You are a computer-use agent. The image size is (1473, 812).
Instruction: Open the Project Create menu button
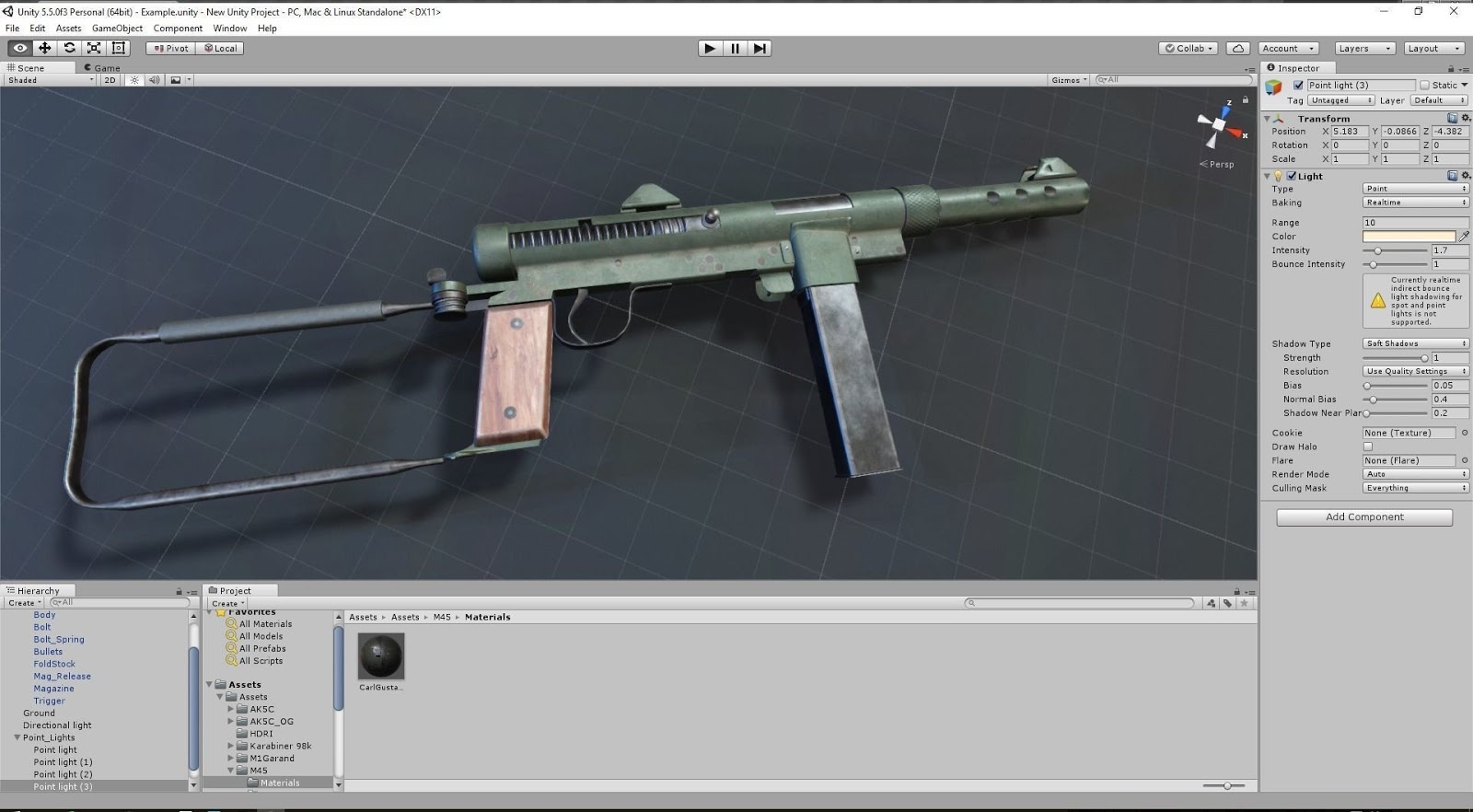coord(228,603)
